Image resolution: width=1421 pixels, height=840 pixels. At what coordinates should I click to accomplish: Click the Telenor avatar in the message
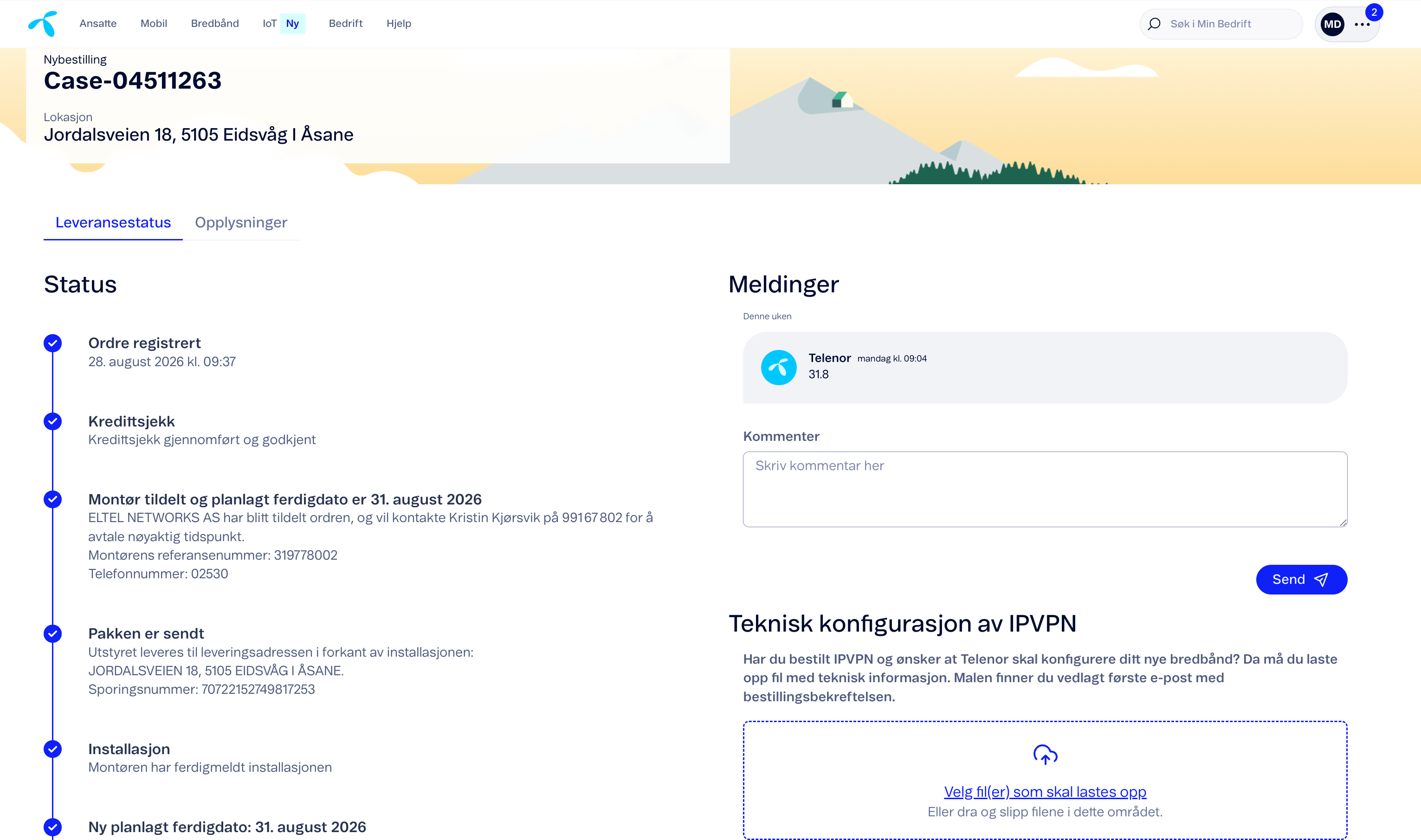click(x=779, y=368)
